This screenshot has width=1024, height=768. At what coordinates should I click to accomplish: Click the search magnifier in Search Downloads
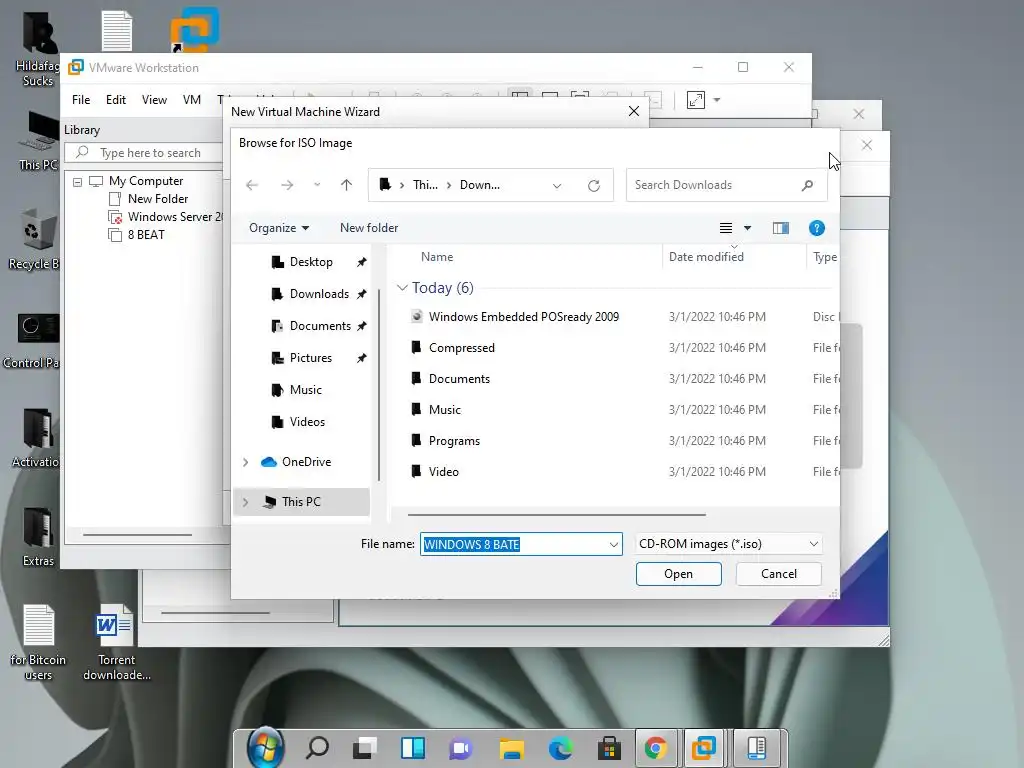pyautogui.click(x=808, y=185)
